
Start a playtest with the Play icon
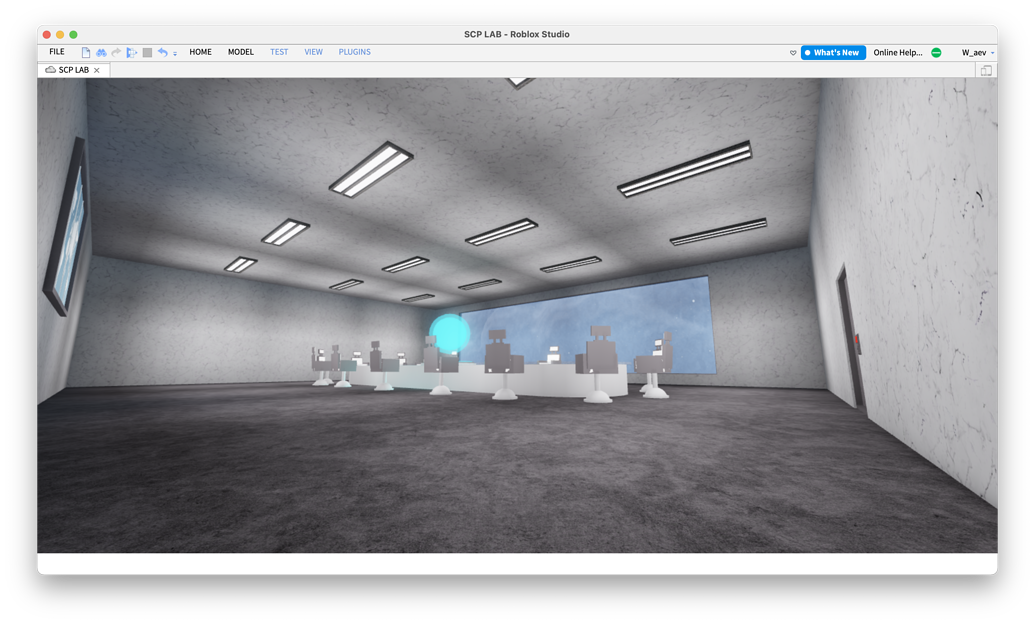click(131, 52)
